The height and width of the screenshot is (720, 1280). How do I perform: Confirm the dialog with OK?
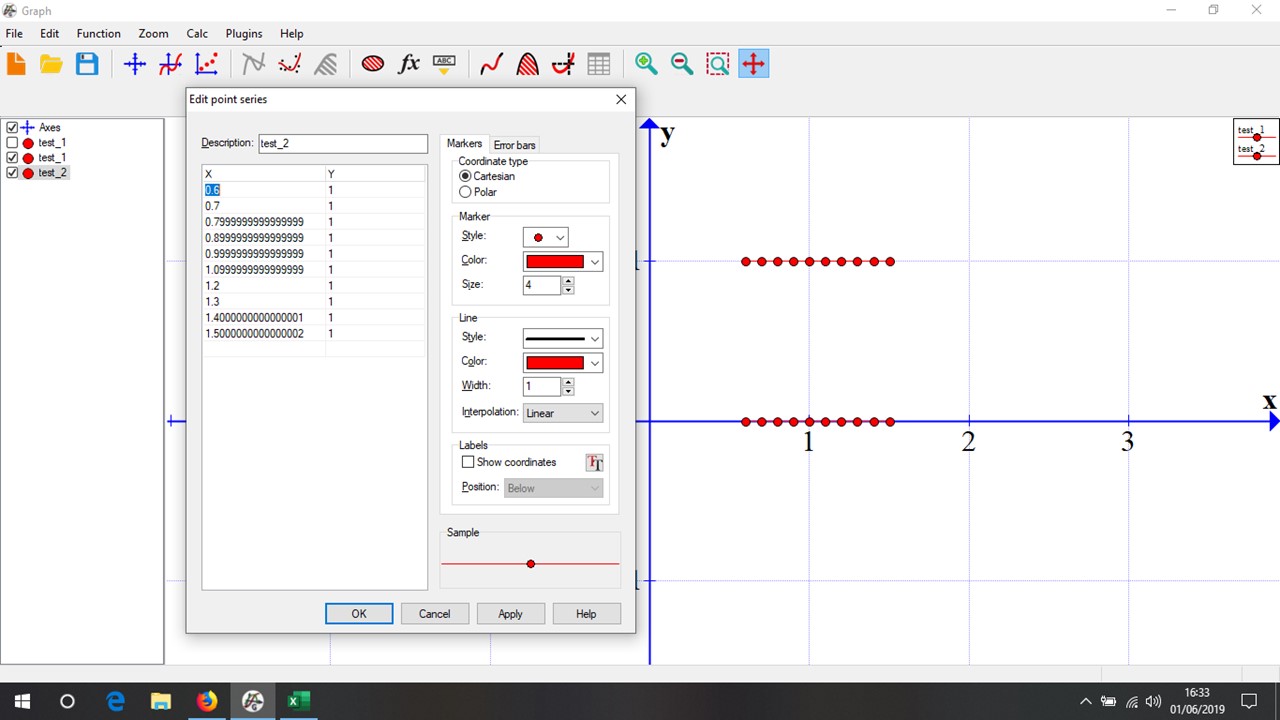click(359, 614)
